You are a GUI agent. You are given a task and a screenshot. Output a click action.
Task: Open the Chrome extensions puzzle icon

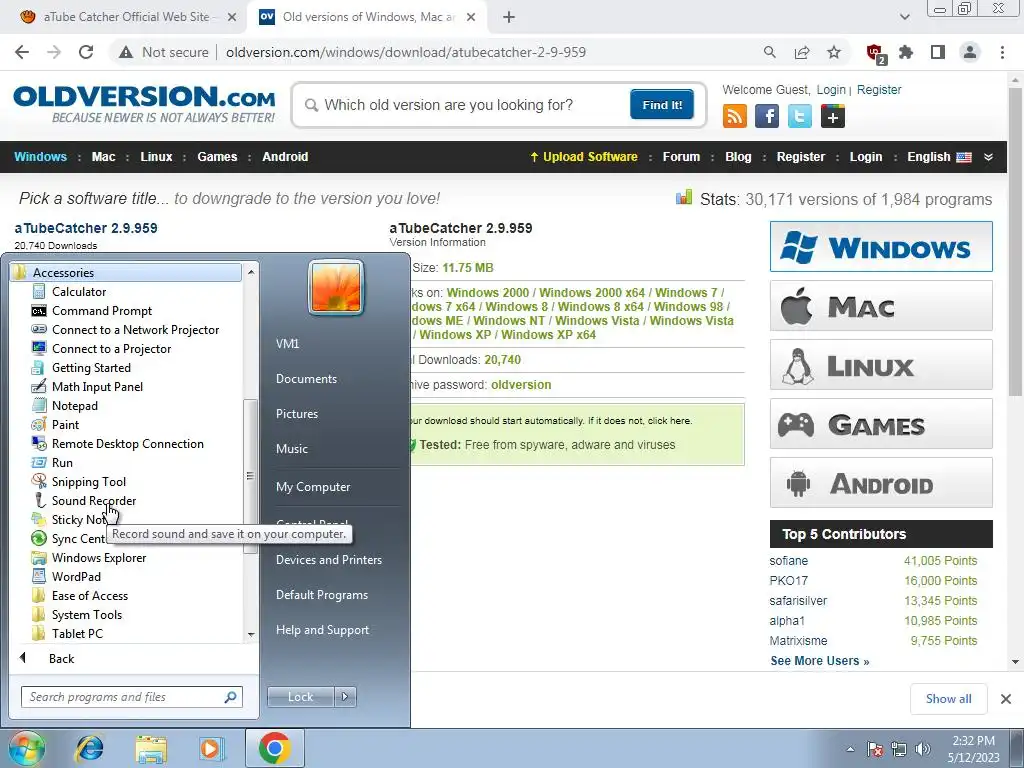tap(906, 52)
